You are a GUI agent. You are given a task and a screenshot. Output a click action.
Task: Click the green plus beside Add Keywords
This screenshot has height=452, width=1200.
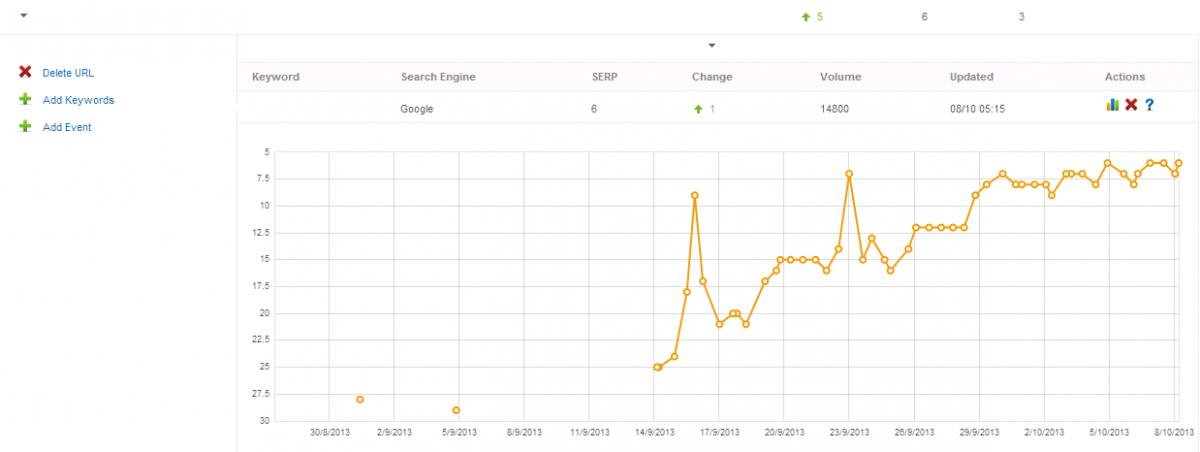click(x=25, y=100)
